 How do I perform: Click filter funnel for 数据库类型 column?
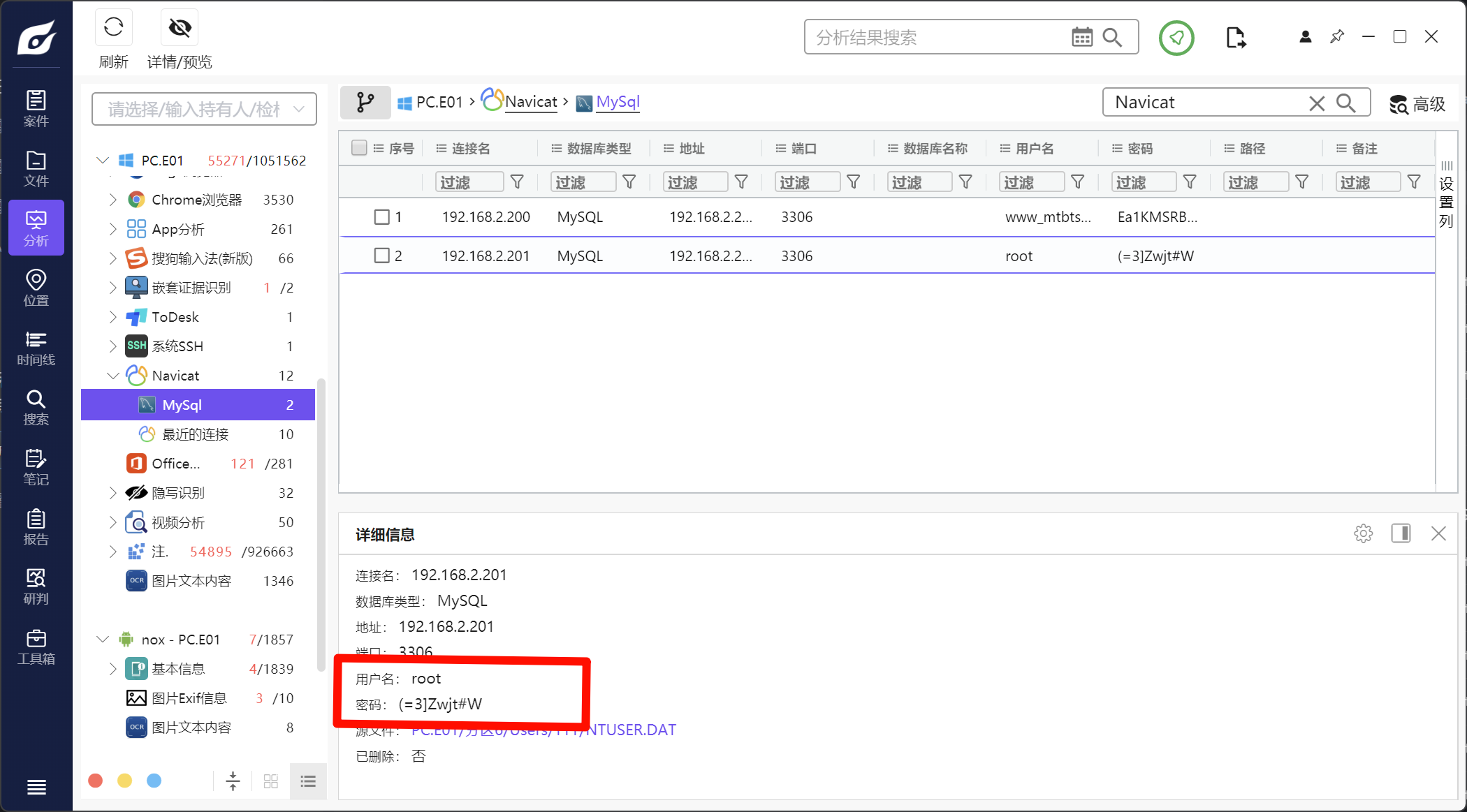point(629,182)
